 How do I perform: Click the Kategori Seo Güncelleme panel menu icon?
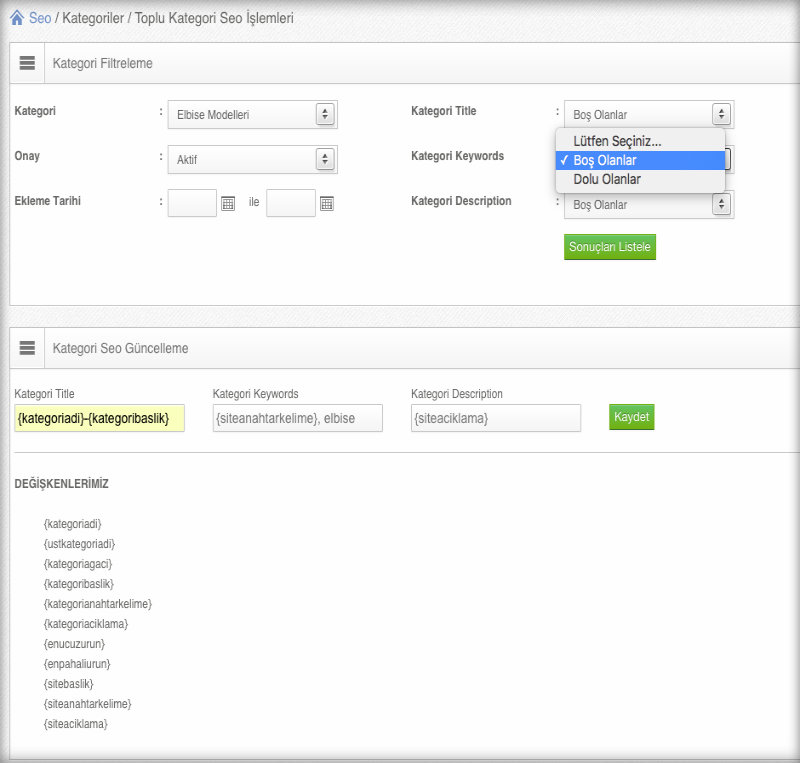point(28,348)
